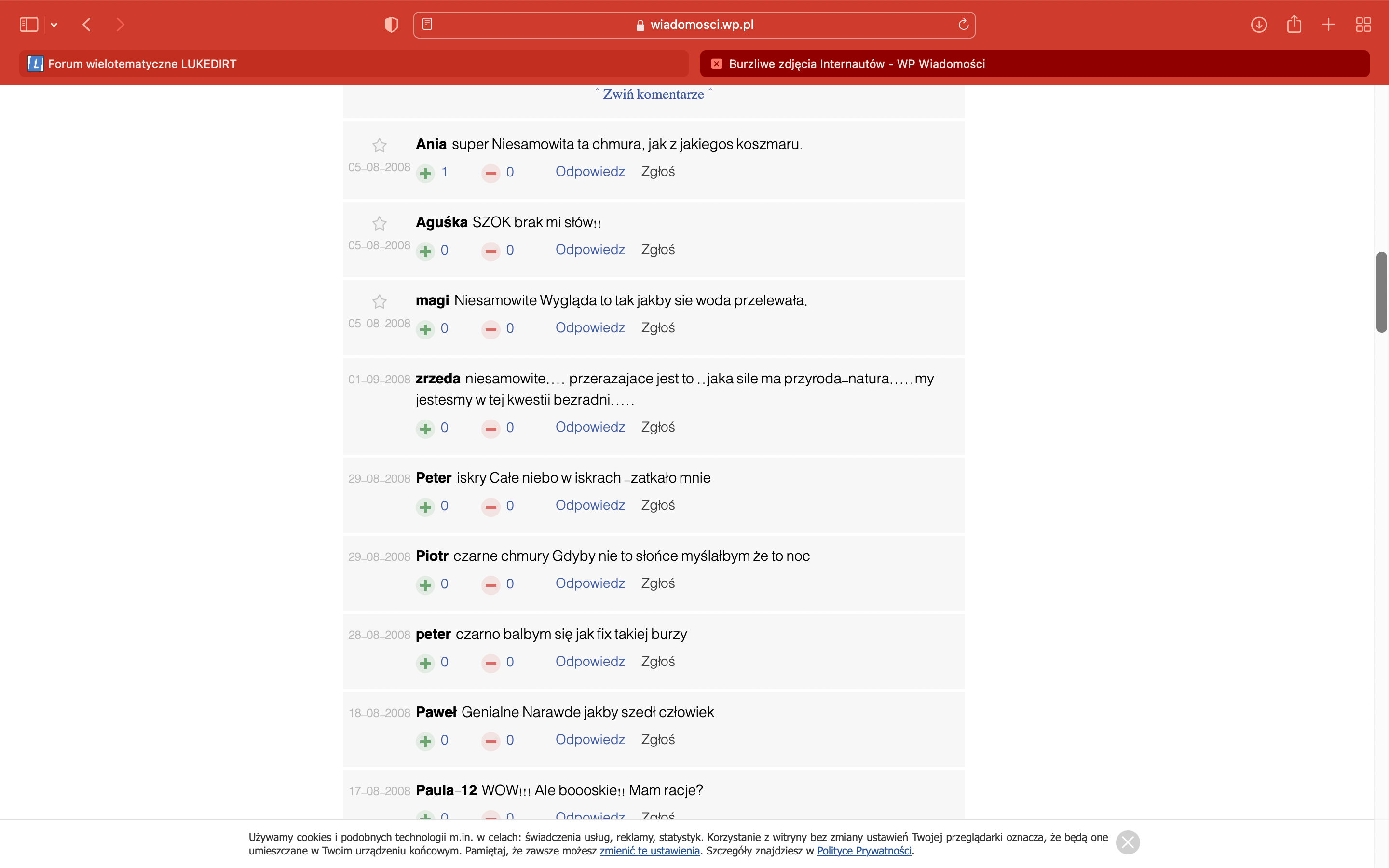Toggle the star next to Aguśka's comment
This screenshot has width=1389, height=868.
pyautogui.click(x=380, y=223)
